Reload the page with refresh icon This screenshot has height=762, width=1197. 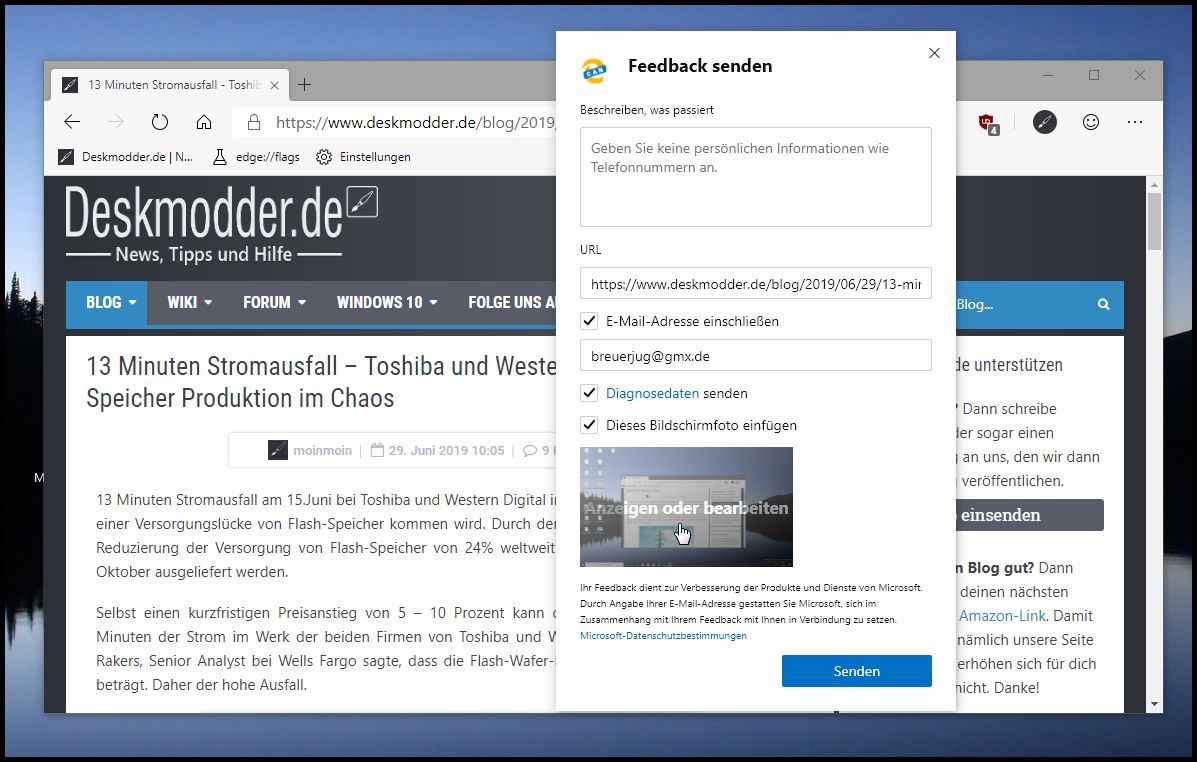[x=160, y=122]
